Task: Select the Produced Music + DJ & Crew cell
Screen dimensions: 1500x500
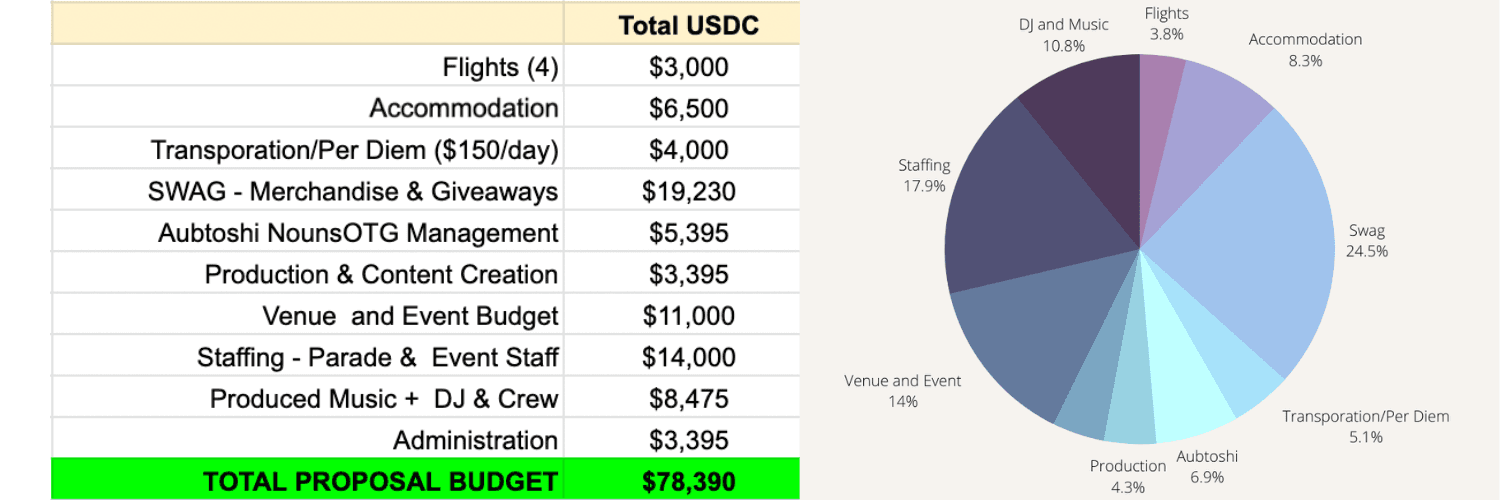Action: 384,398
